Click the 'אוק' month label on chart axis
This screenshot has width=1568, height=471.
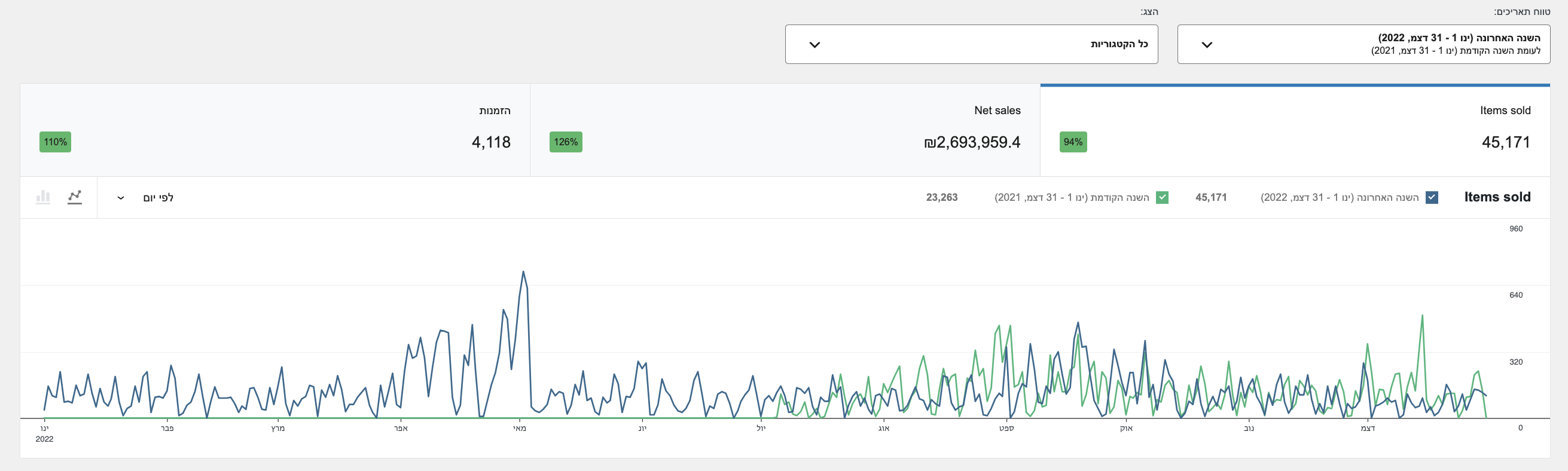pyautogui.click(x=1126, y=429)
